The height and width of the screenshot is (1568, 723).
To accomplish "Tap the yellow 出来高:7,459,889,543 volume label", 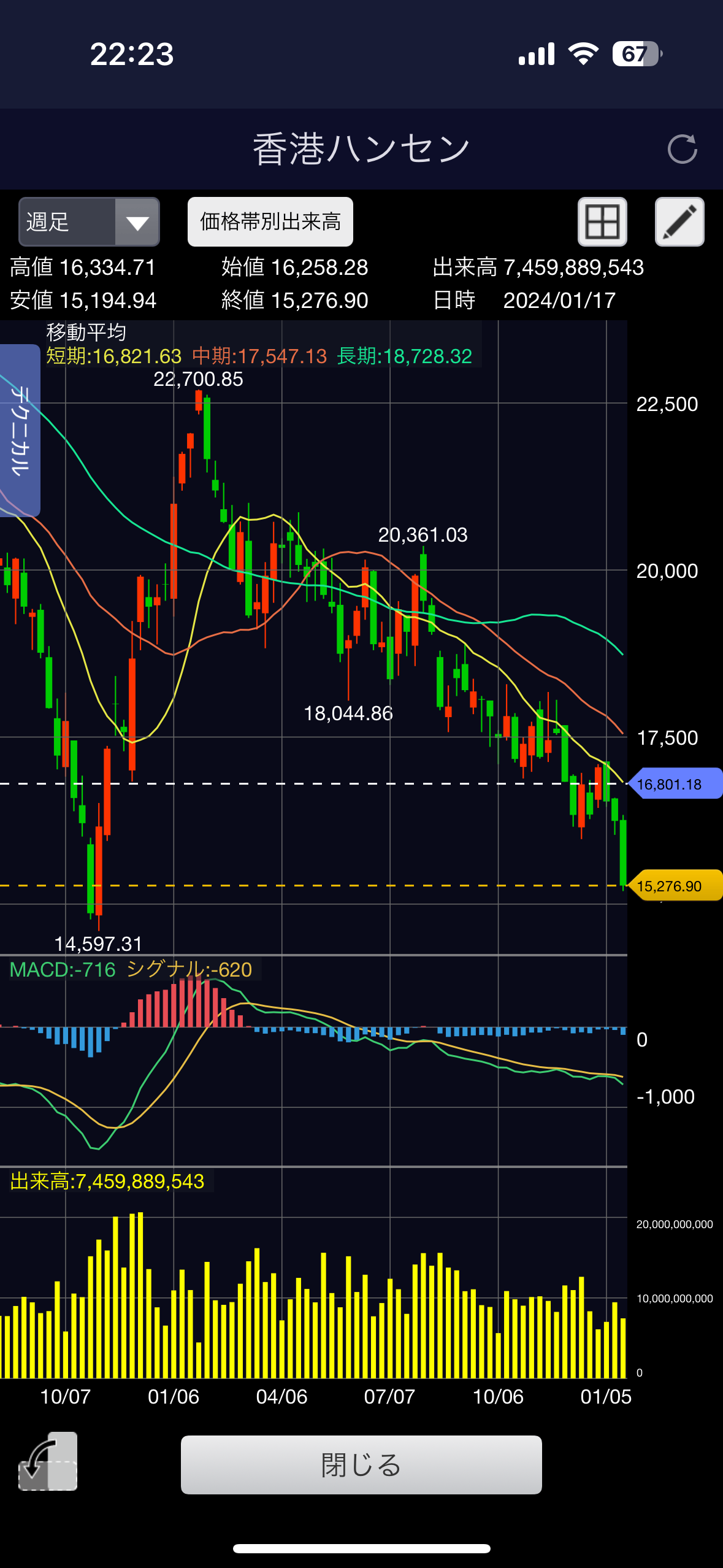I will [x=107, y=1182].
